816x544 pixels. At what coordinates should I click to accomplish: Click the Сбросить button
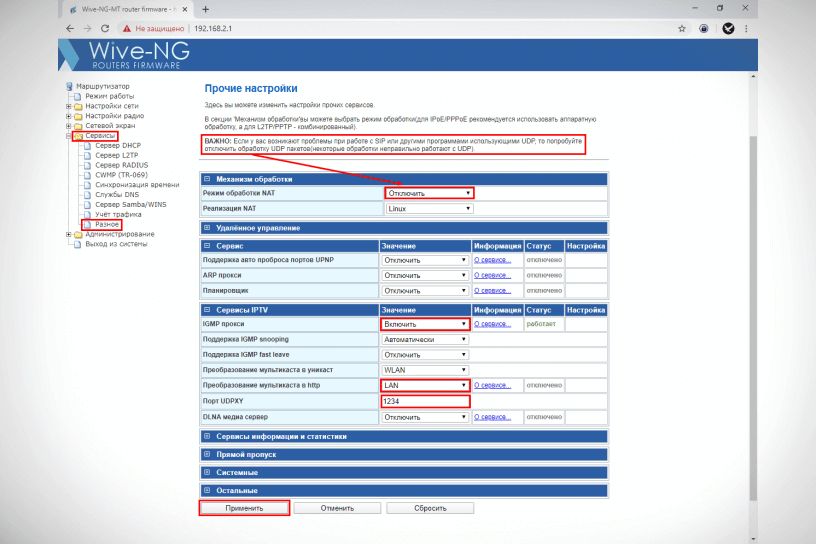pos(430,508)
